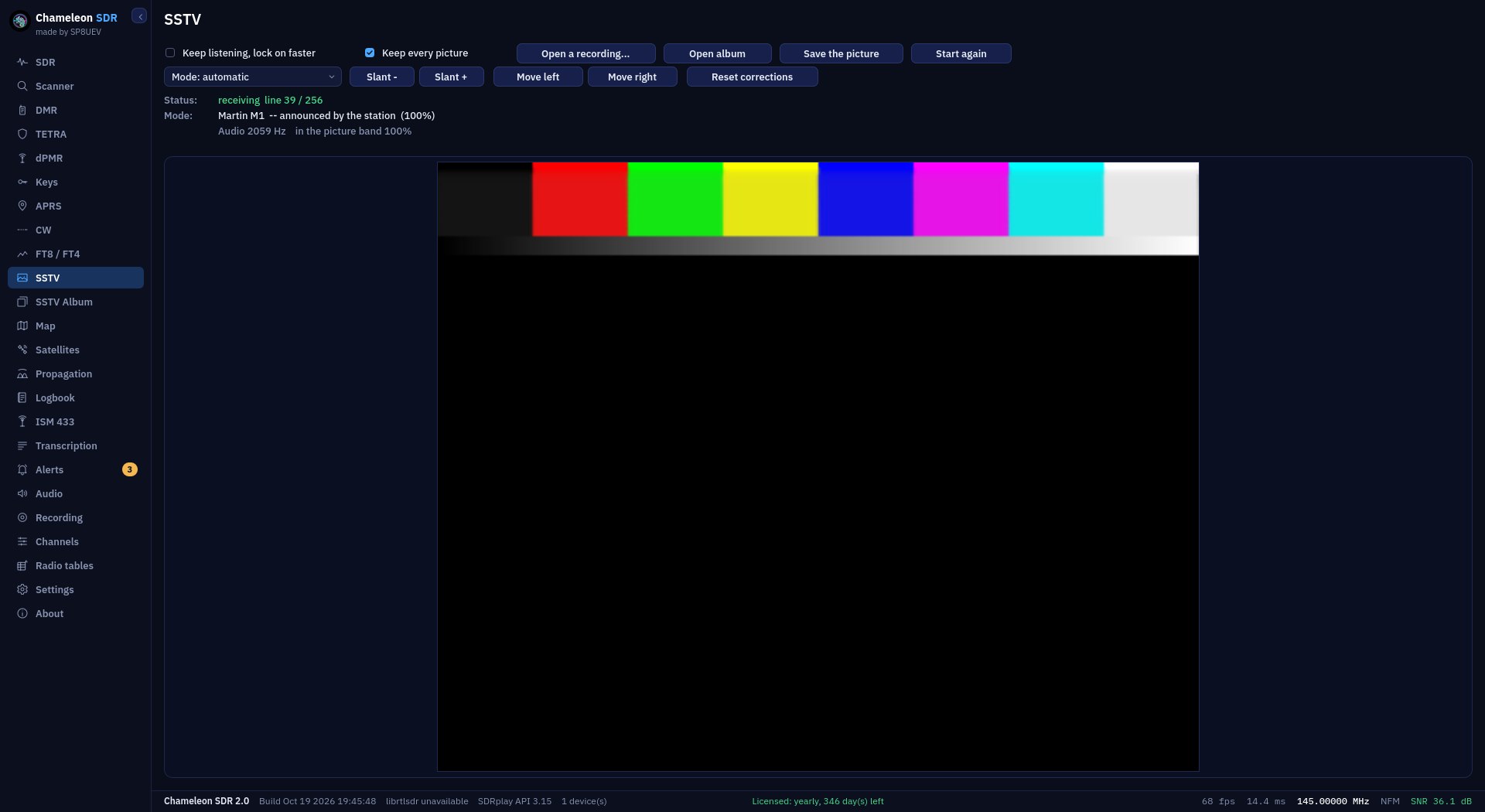Click the dPMR antenna icon
This screenshot has width=1485, height=812.
pos(22,158)
